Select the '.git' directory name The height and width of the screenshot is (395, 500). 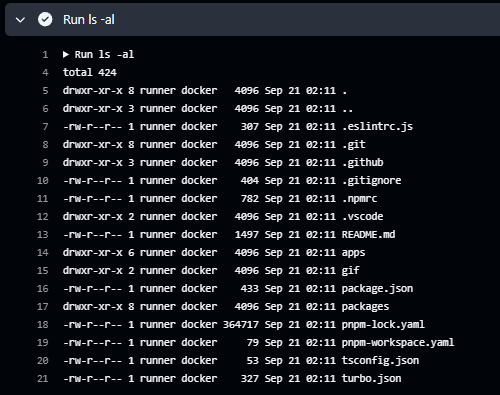pyautogui.click(x=354, y=145)
